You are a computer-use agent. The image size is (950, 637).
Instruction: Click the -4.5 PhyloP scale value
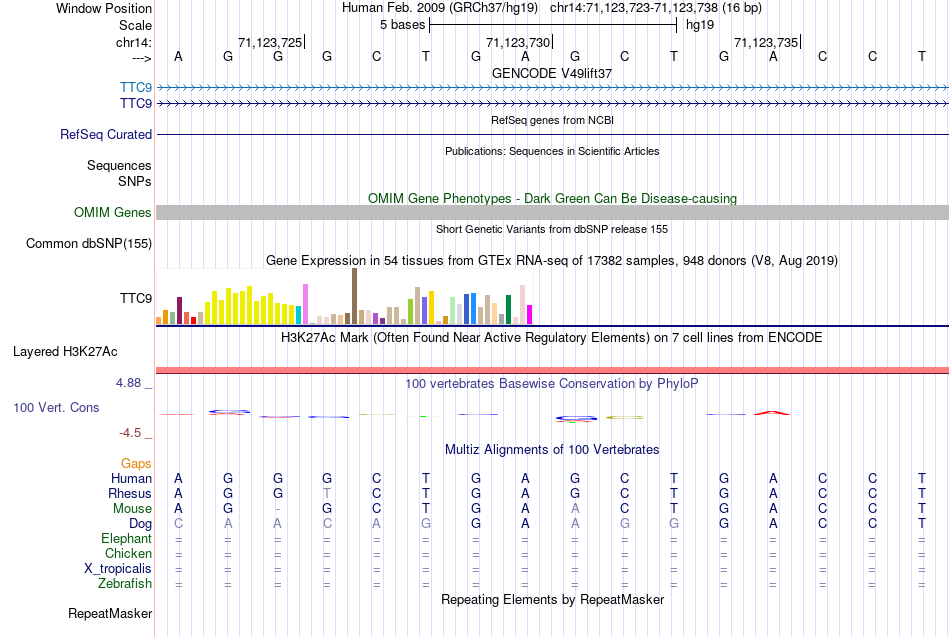130,433
